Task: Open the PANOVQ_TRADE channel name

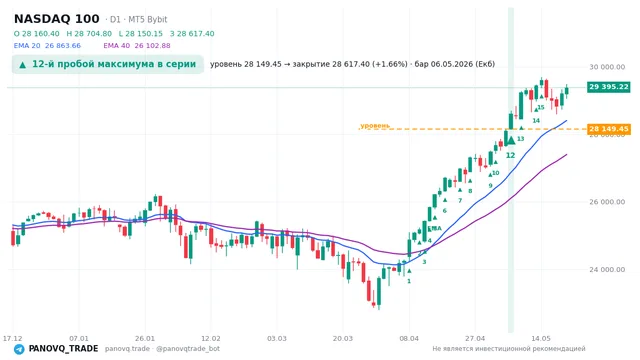Action: pyautogui.click(x=63, y=349)
